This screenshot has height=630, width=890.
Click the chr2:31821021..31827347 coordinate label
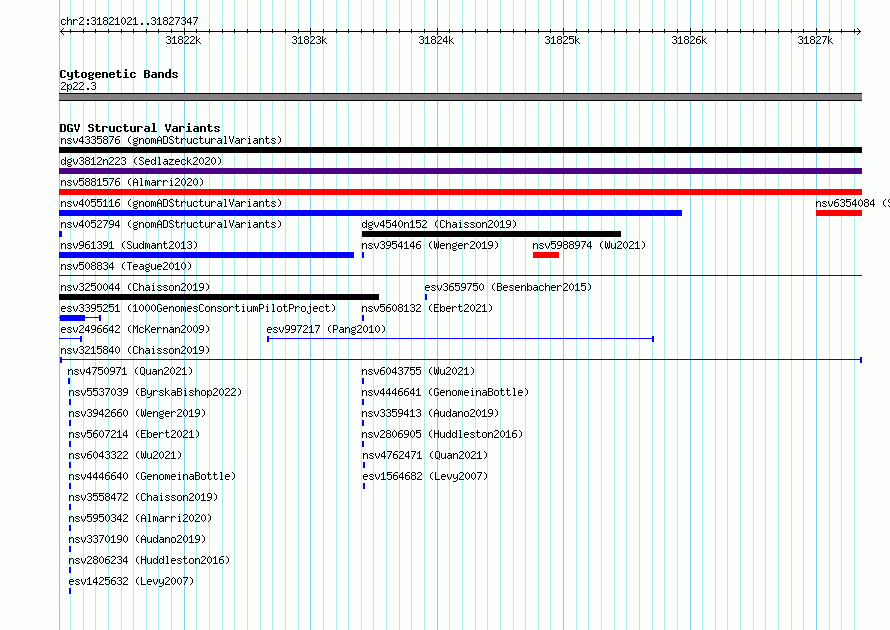(129, 21)
